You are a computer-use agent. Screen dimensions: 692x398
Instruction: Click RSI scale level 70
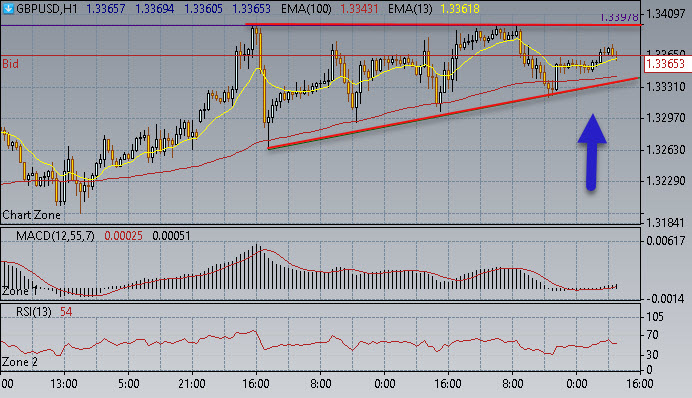[x=652, y=335]
